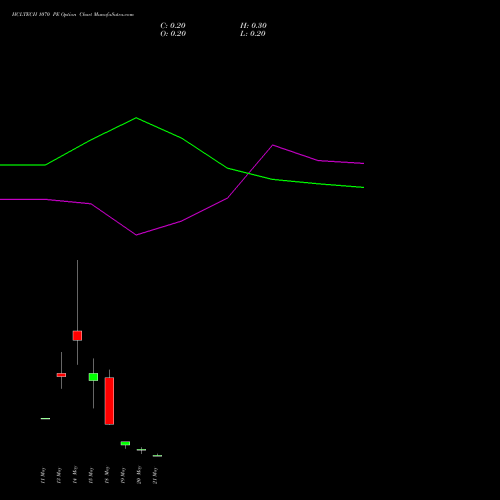Click the large red candle body above 18 May
Viewport: 500px width, 500px height.
109,401
